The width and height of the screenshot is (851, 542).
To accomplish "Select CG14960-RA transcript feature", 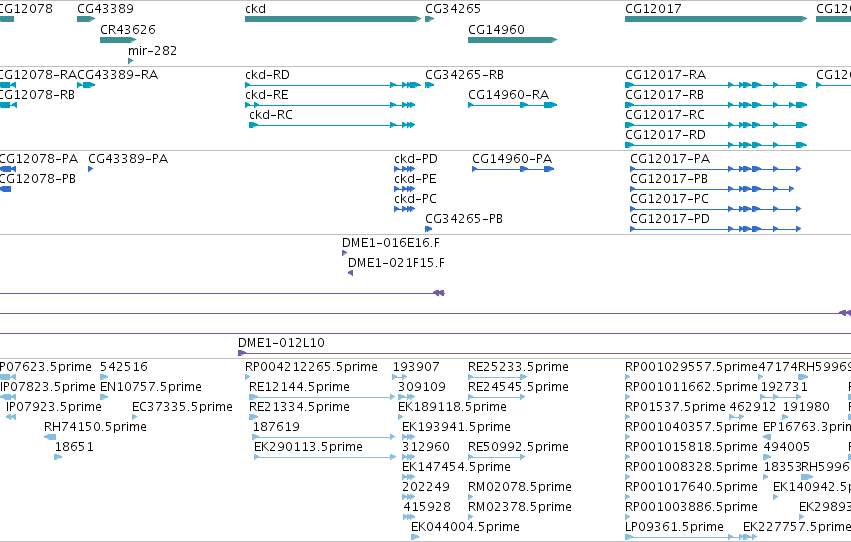I will [512, 105].
